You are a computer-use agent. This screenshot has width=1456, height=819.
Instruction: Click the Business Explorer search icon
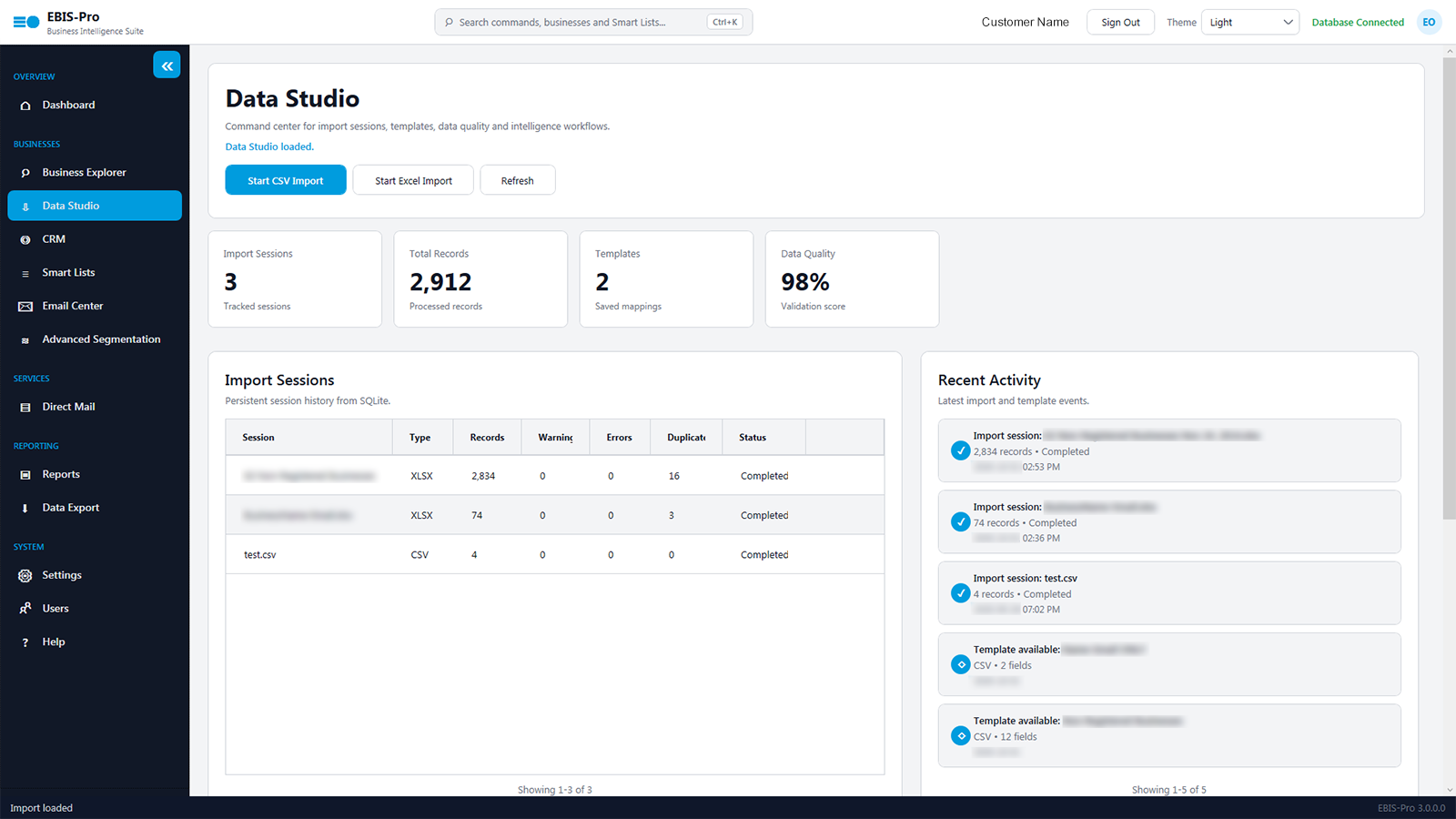(25, 173)
